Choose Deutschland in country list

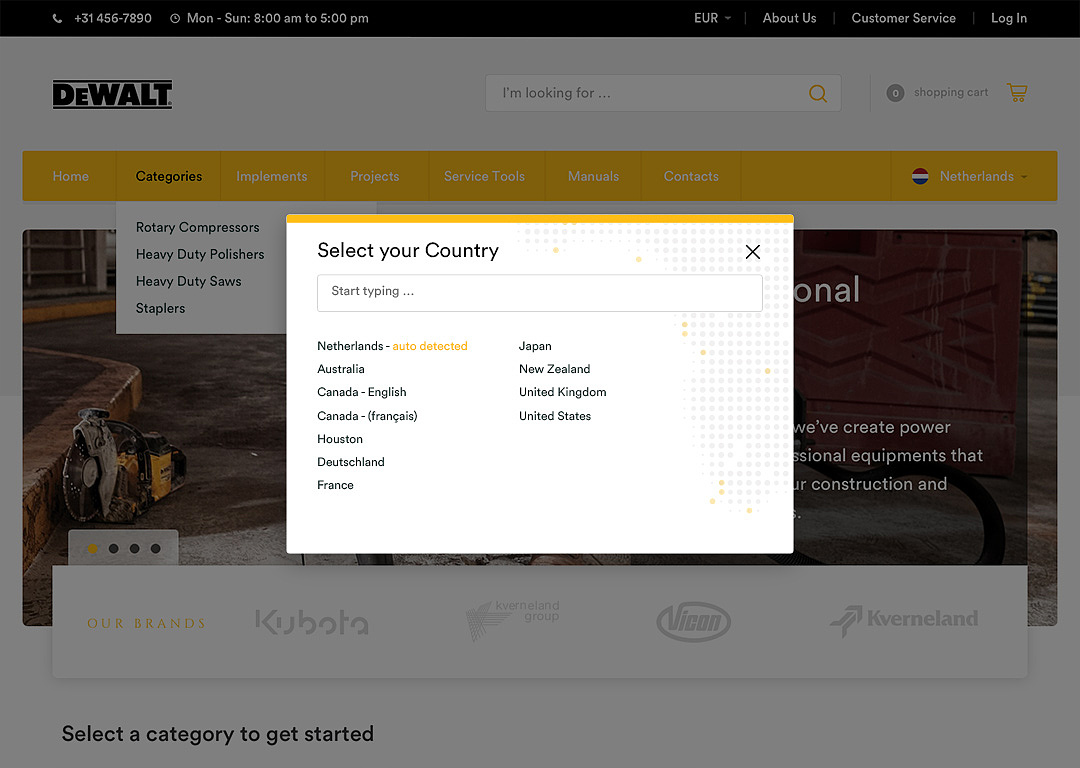351,462
